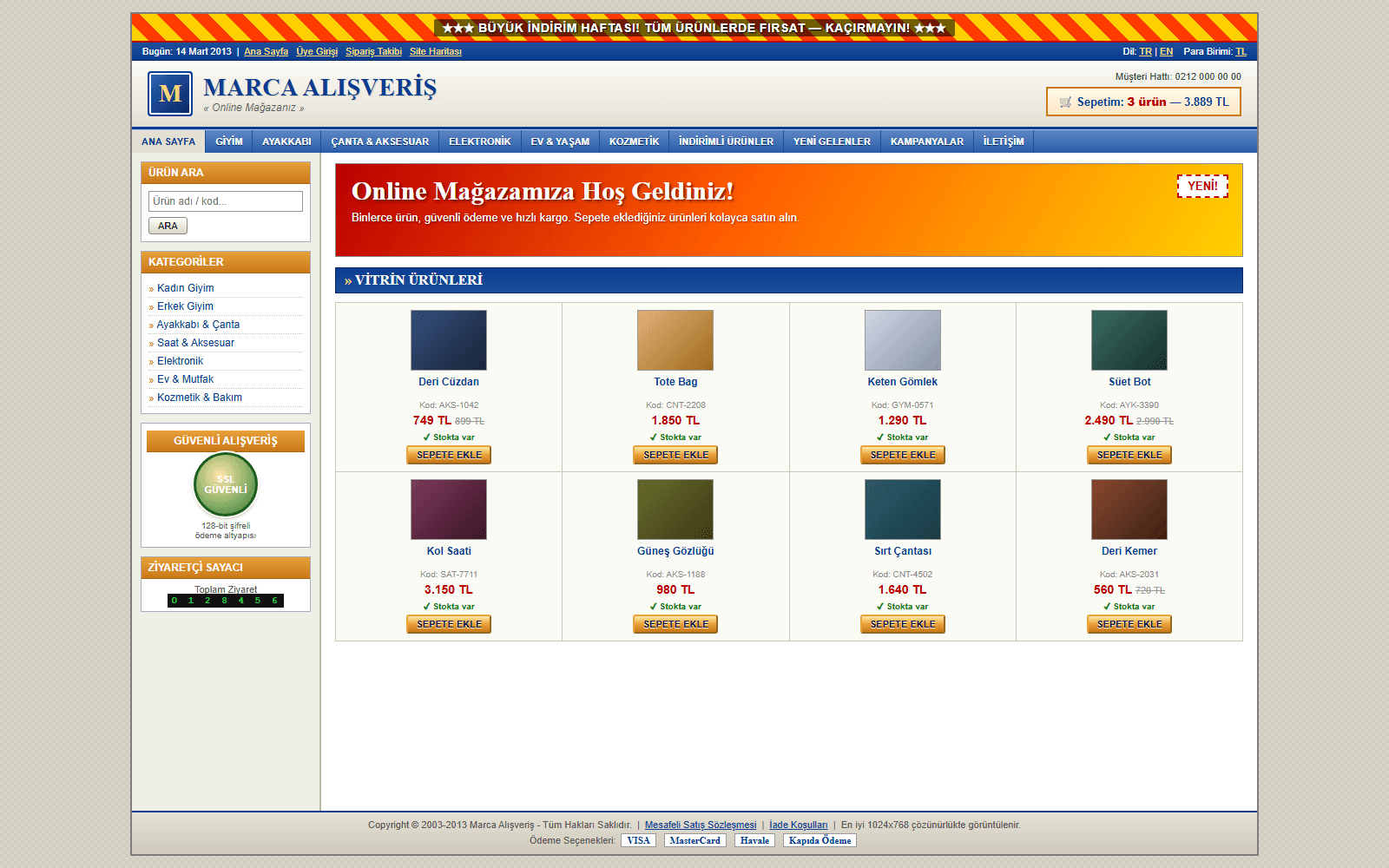This screenshot has width=1389, height=868.
Task: Open Mesafeli Satış Sözleşmesi link
Action: click(x=701, y=825)
